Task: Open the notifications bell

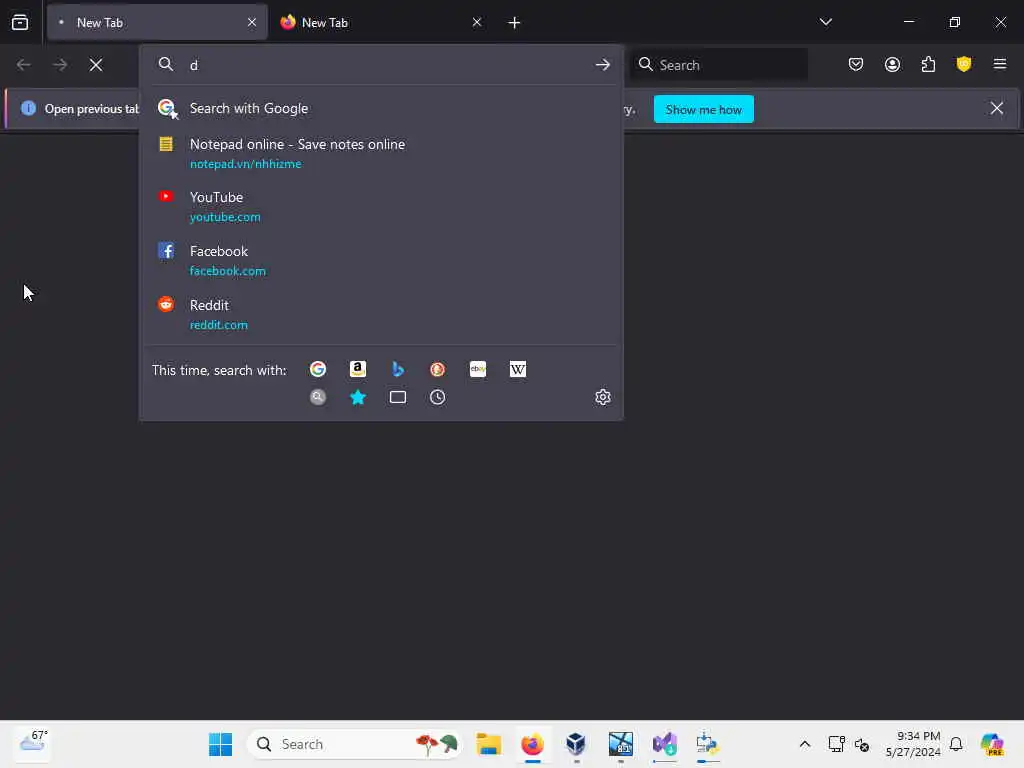Action: (956, 744)
